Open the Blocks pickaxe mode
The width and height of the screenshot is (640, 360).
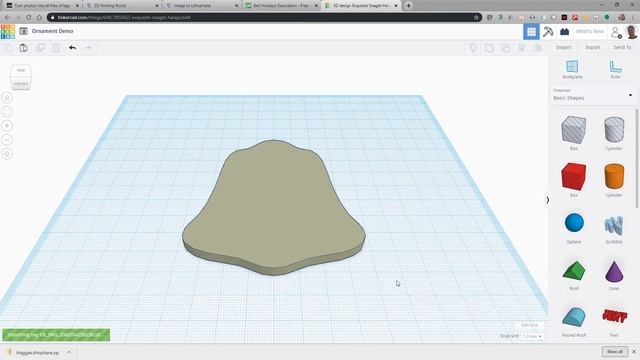coord(548,31)
